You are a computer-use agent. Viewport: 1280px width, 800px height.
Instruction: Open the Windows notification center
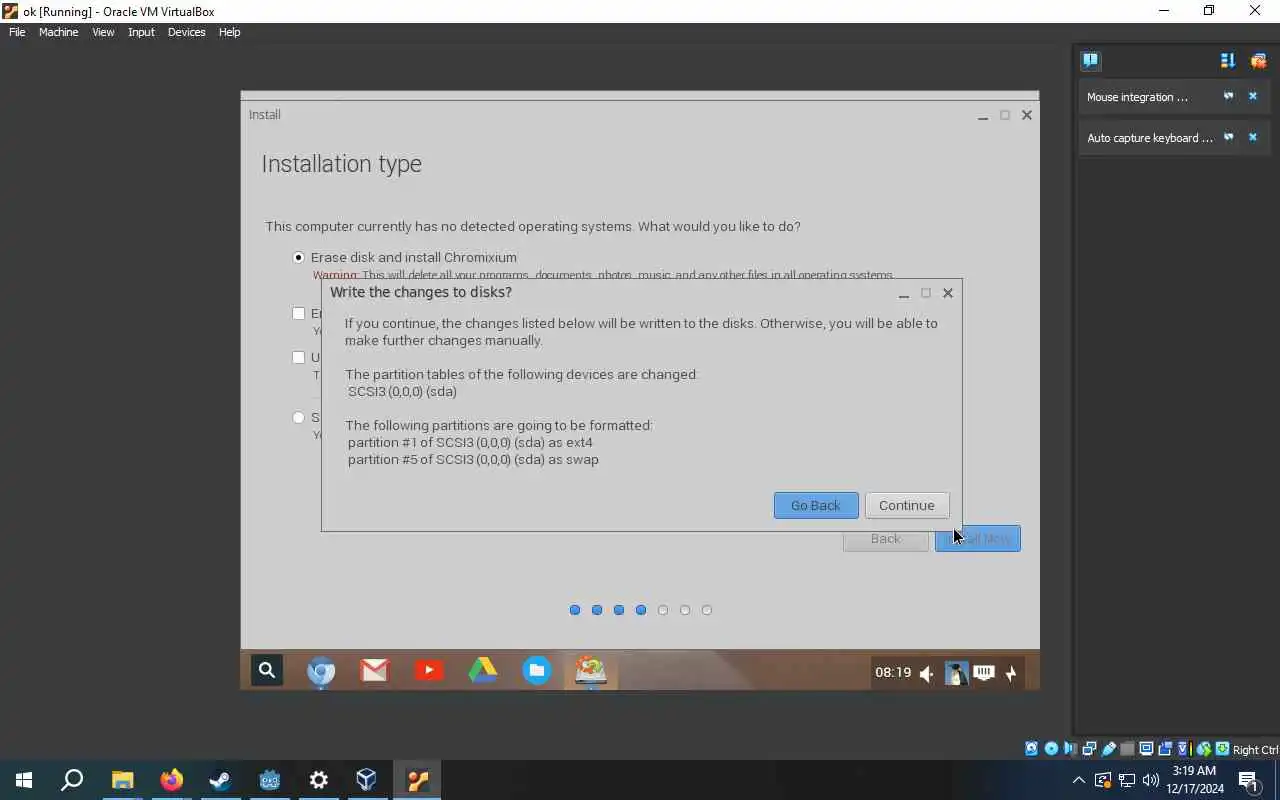1249,780
